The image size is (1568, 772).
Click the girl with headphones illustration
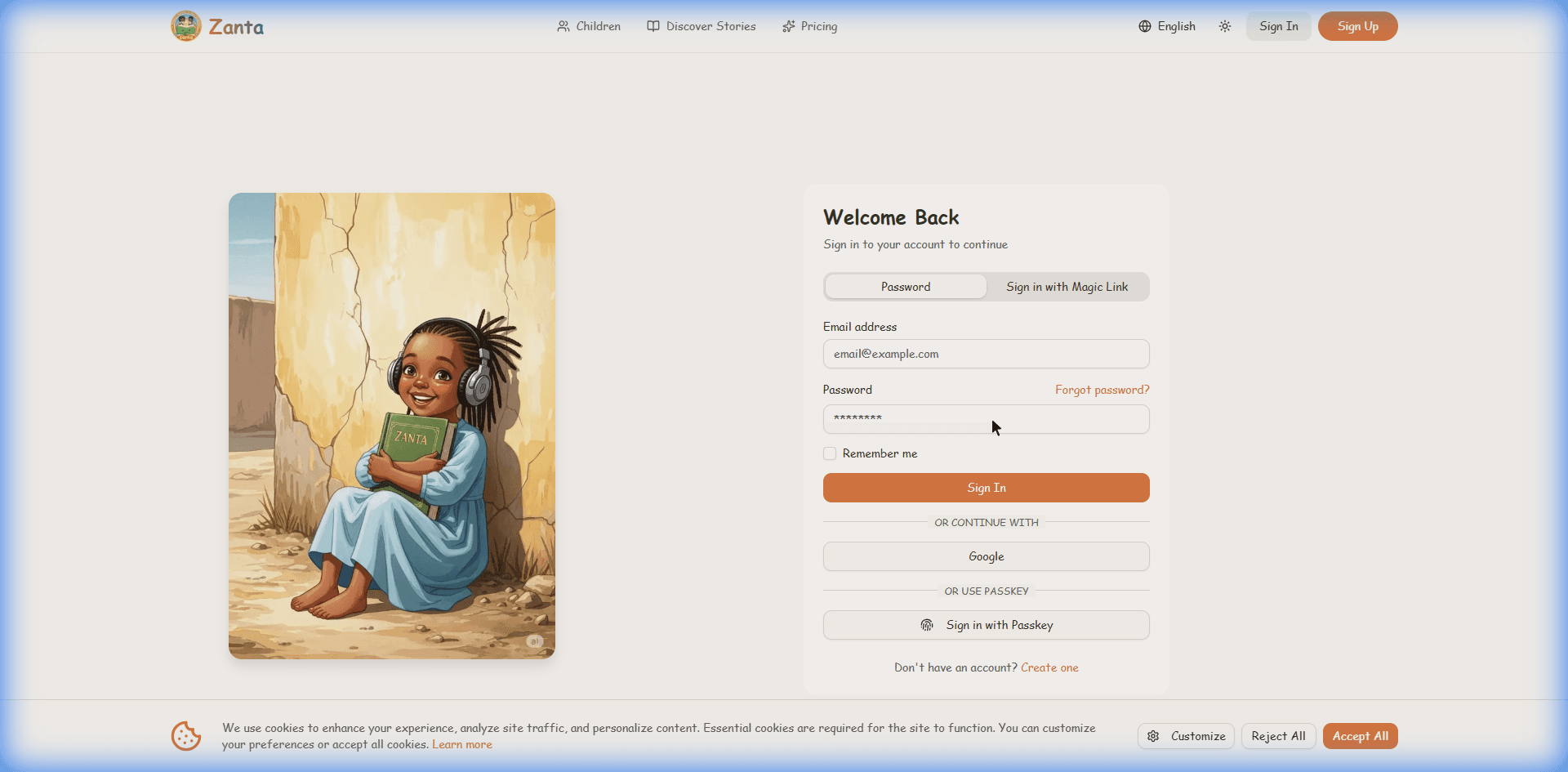[x=392, y=426]
